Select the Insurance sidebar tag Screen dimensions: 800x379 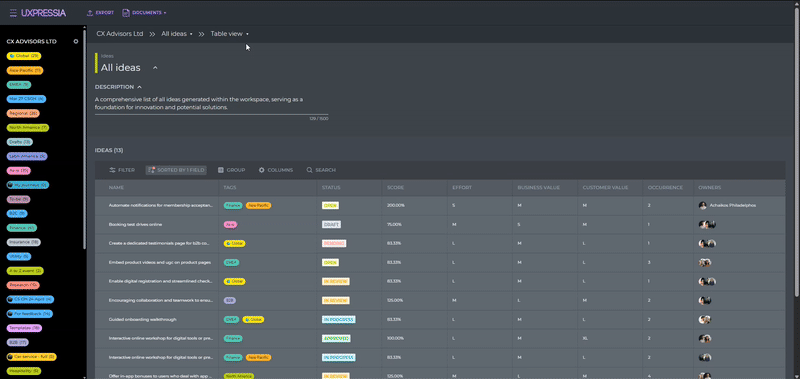point(23,242)
